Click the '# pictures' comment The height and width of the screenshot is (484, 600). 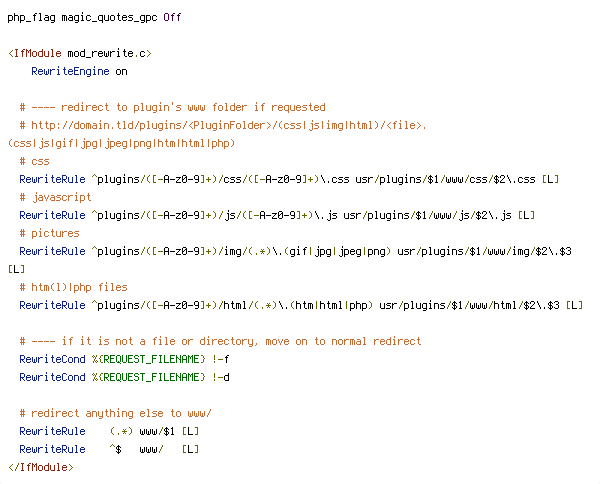coord(49,233)
